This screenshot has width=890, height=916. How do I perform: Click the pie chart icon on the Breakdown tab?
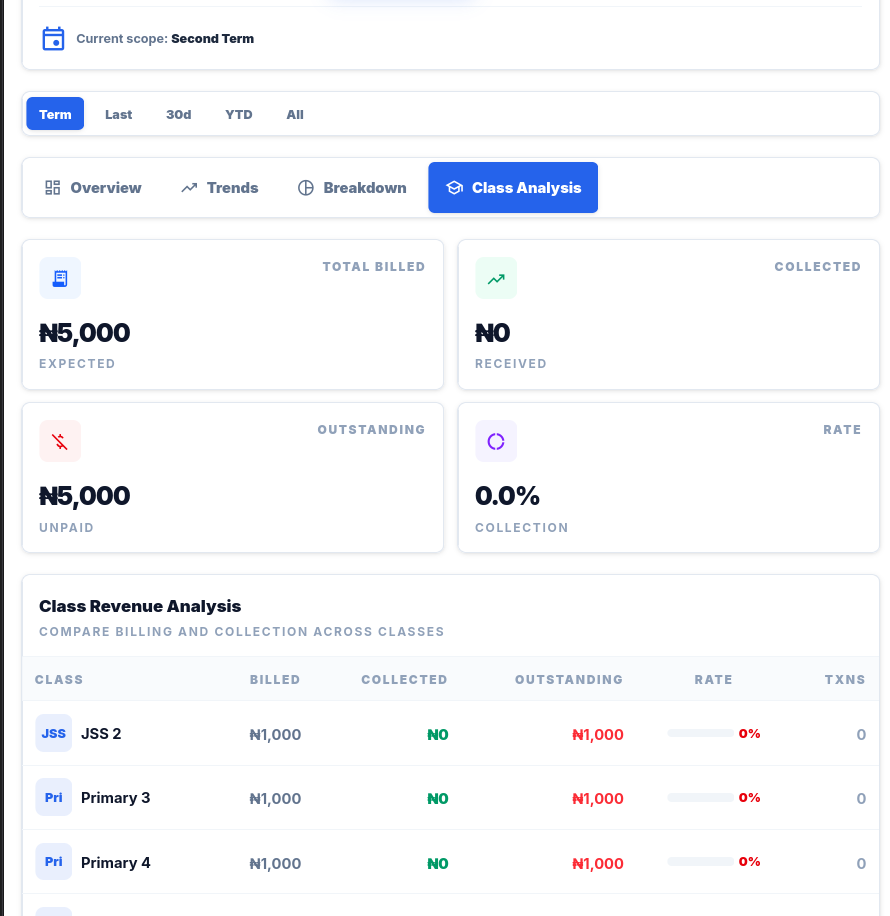[x=306, y=188]
